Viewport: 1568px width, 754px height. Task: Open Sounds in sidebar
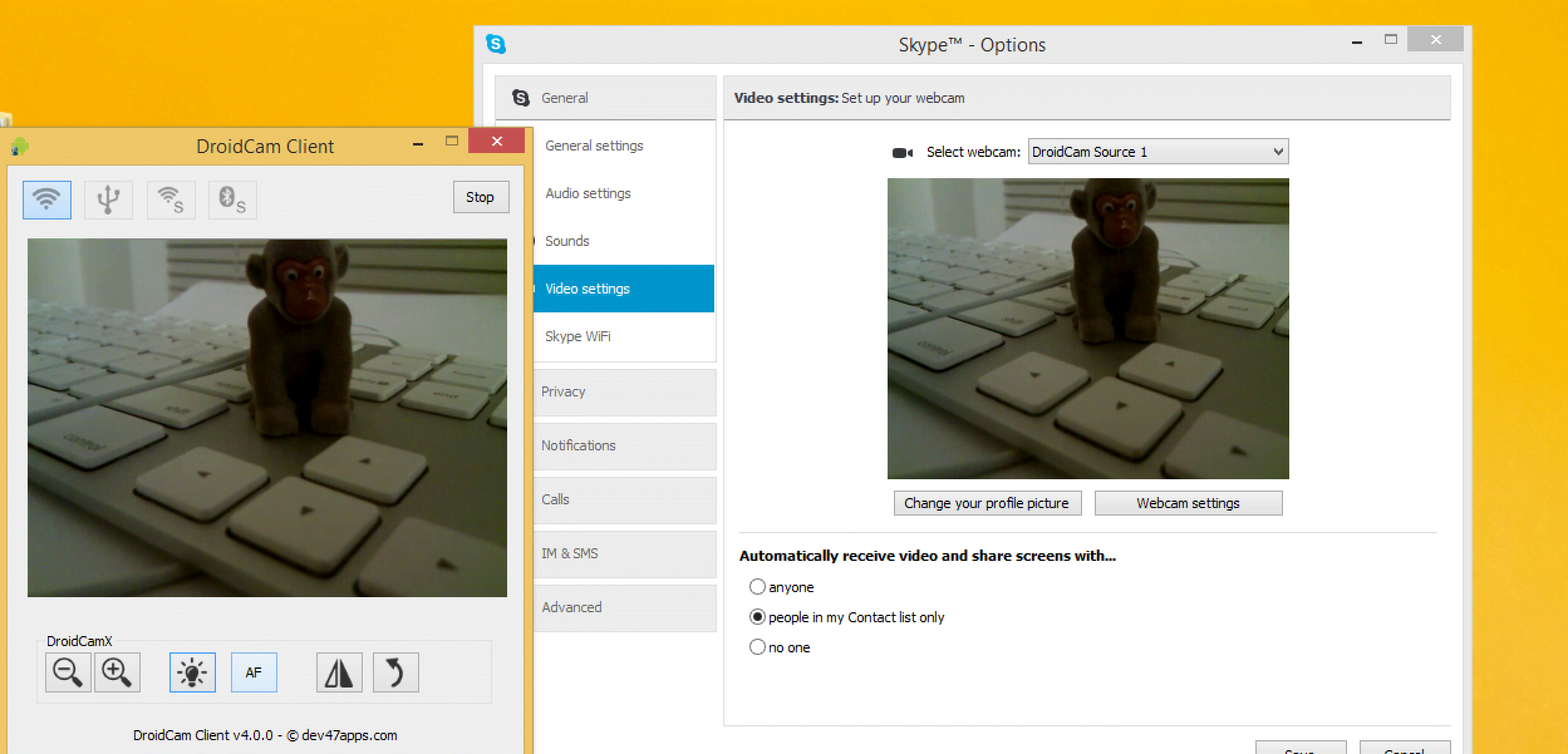click(x=624, y=241)
